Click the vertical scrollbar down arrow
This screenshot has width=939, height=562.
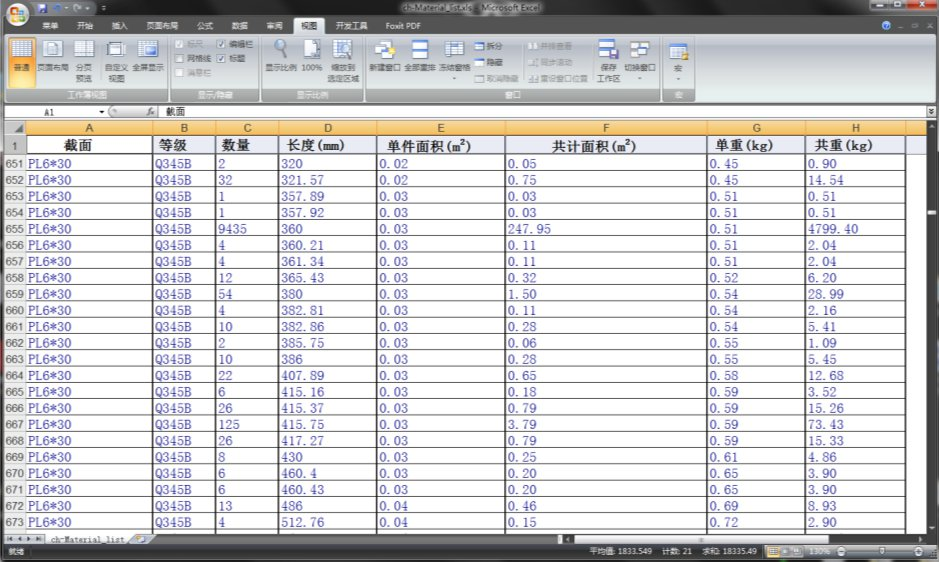click(x=931, y=528)
